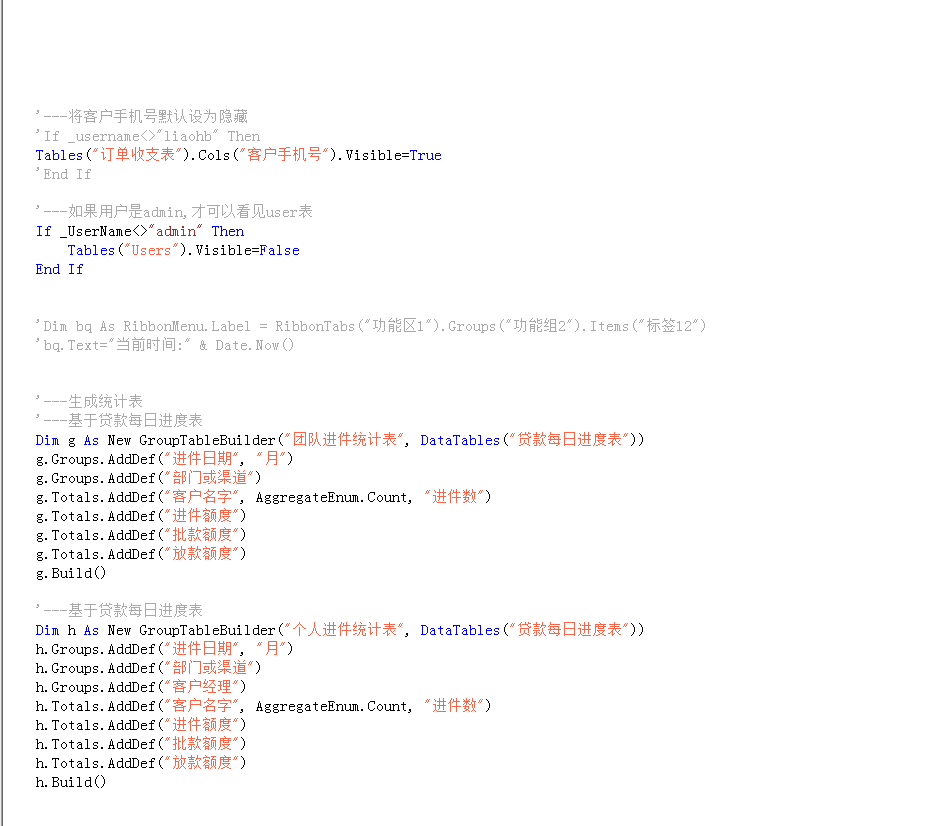Screen dimensions: 947x826
Task: Click the h.Groups.AddDef("部门或渠道") line
Action: coord(149,668)
